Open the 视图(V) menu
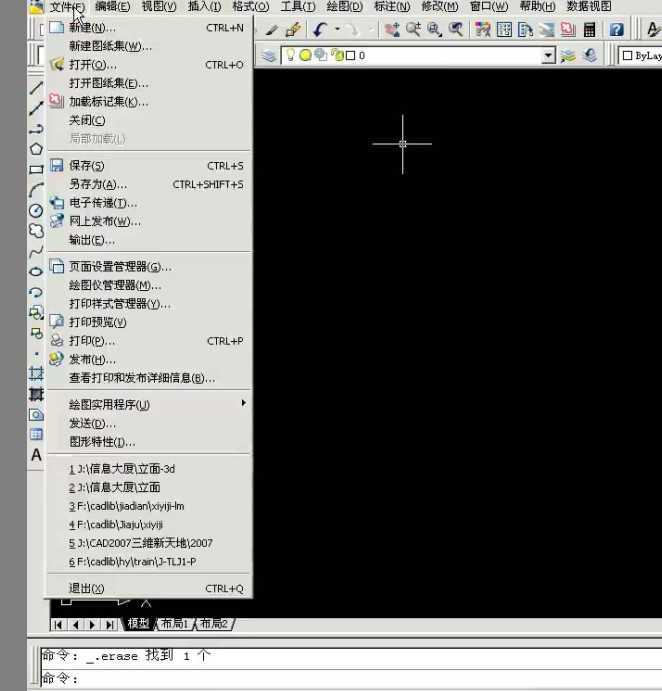 click(x=159, y=6)
